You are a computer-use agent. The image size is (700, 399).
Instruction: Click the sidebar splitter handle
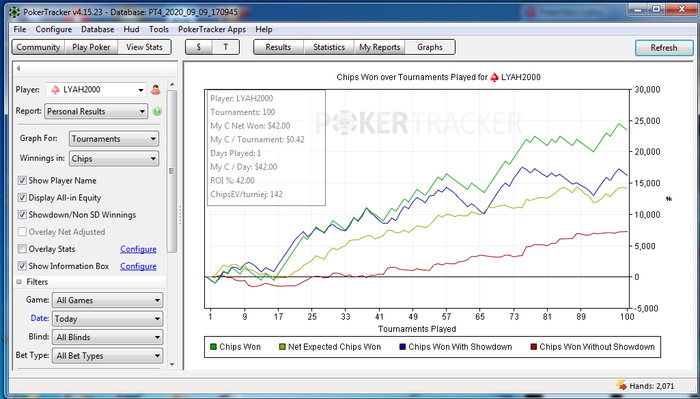[x=180, y=215]
